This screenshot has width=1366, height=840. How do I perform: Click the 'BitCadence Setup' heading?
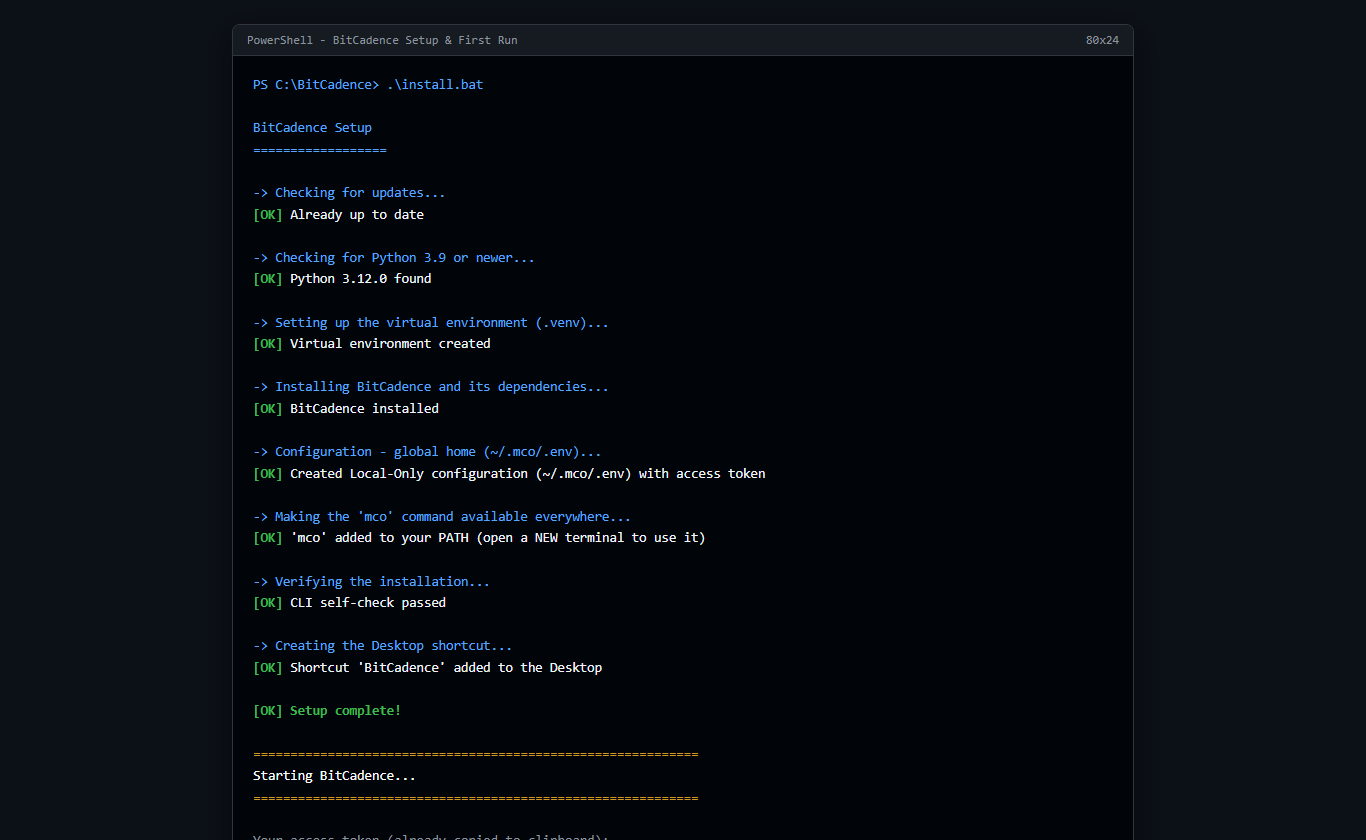312,128
